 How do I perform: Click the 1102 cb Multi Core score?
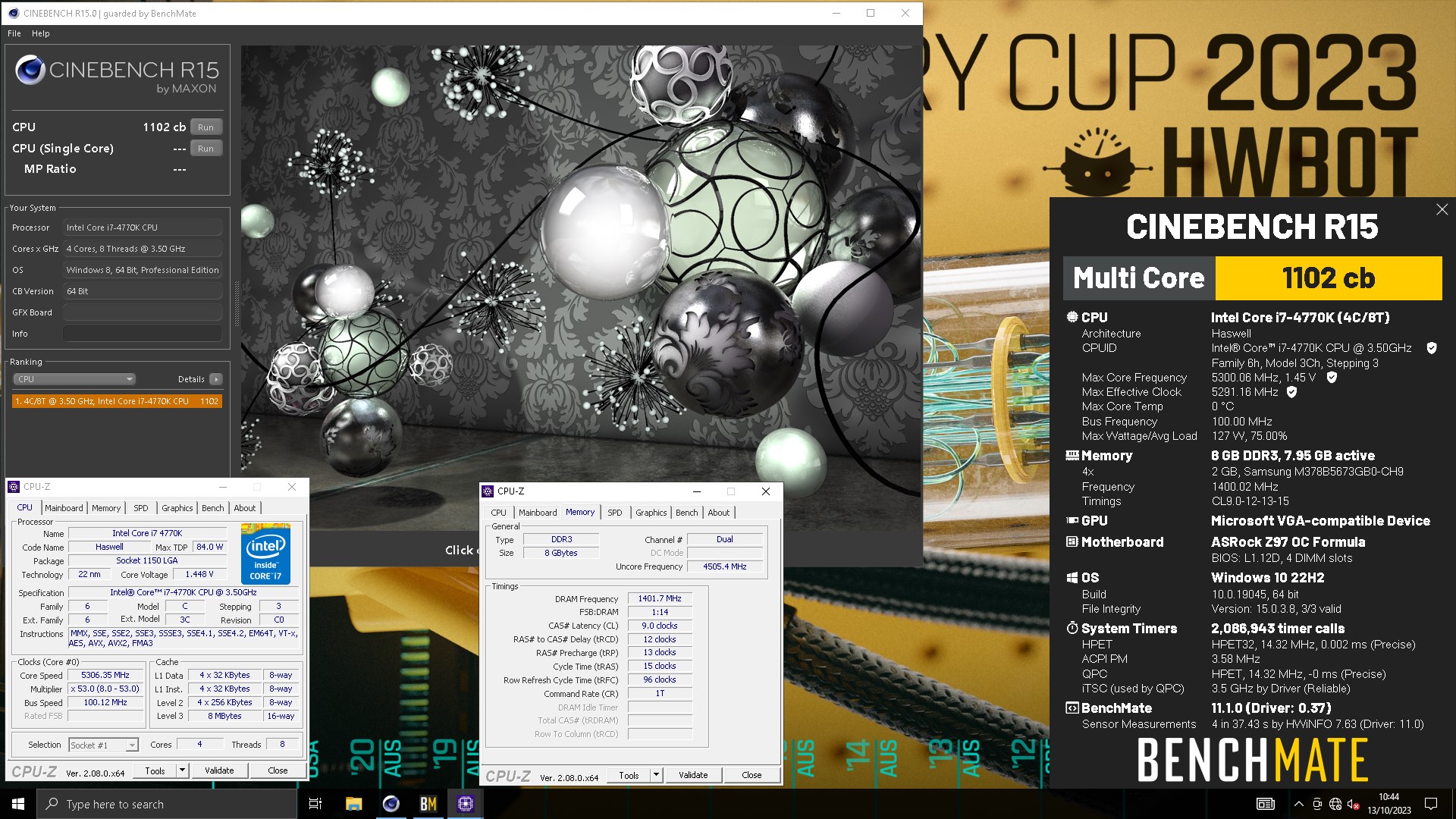(1329, 278)
